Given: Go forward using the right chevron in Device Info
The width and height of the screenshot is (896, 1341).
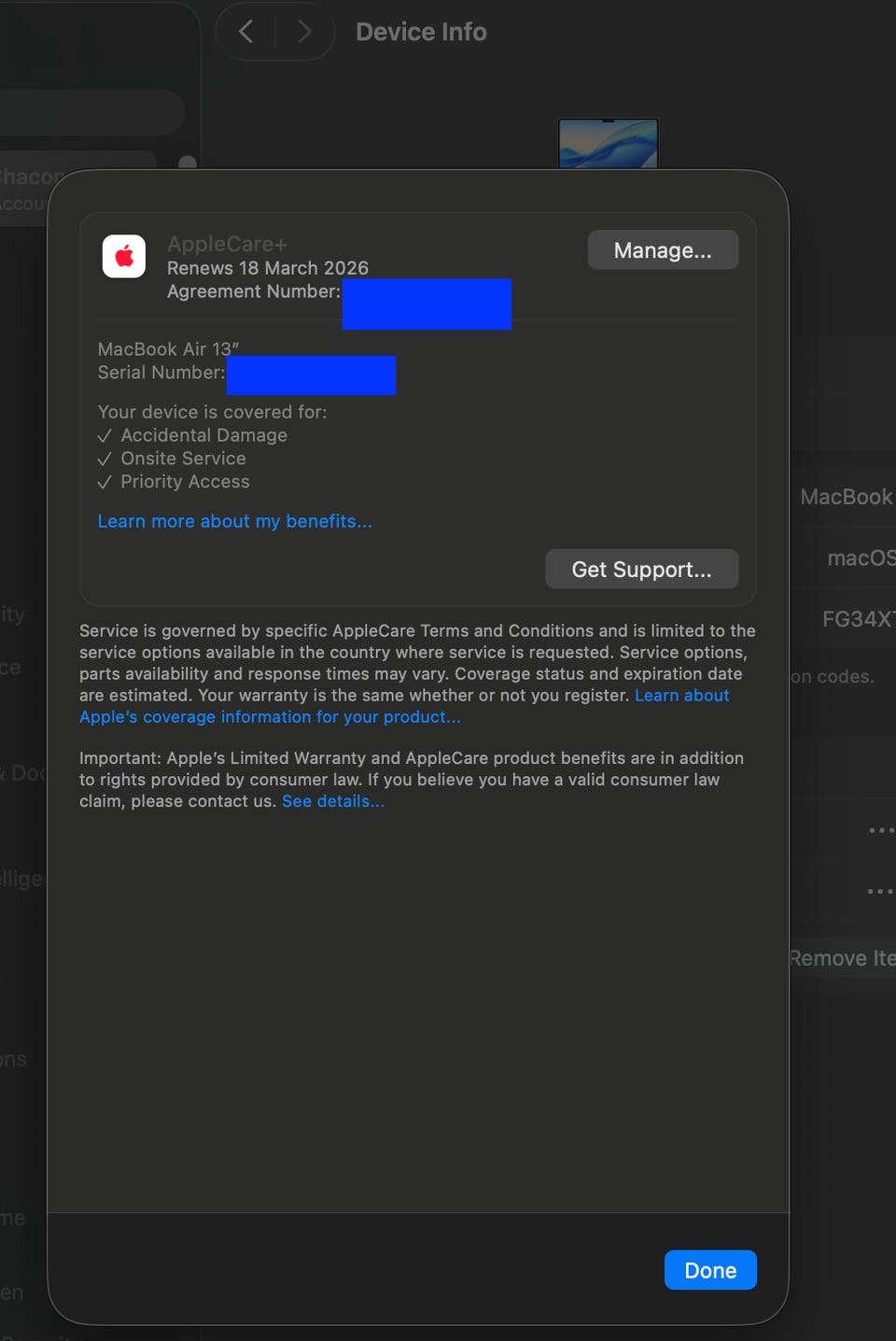Looking at the screenshot, I should 304,32.
